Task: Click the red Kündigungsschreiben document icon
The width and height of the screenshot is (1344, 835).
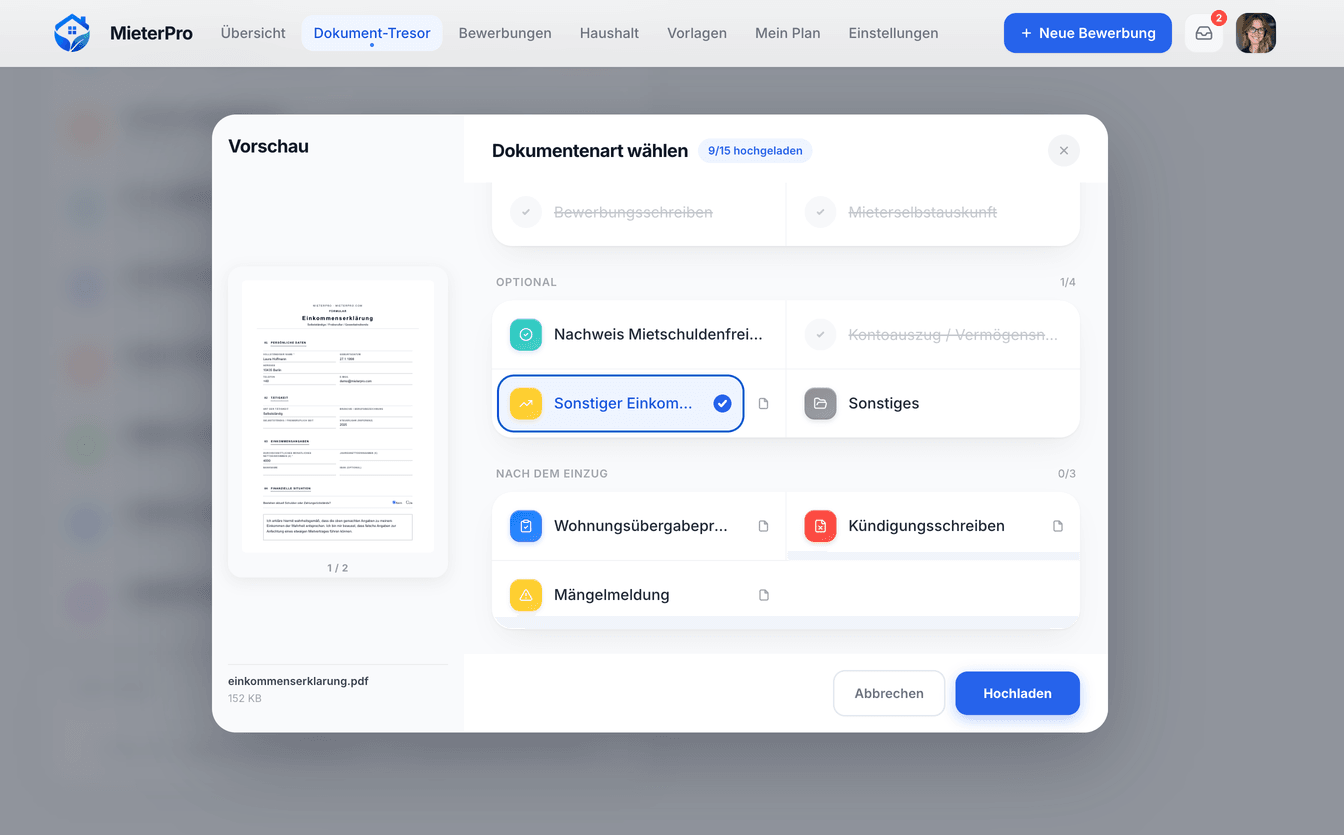Action: coord(820,526)
